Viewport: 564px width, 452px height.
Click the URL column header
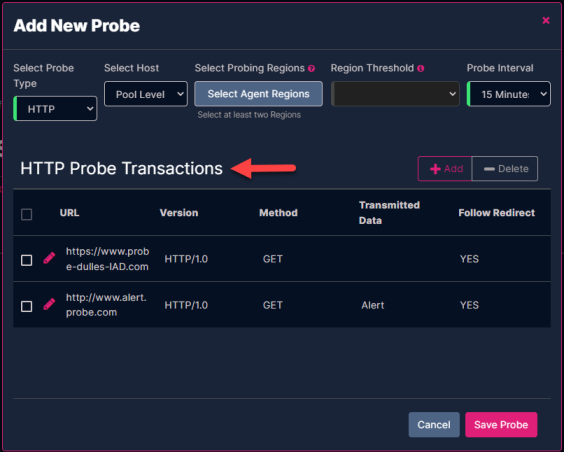coord(69,213)
